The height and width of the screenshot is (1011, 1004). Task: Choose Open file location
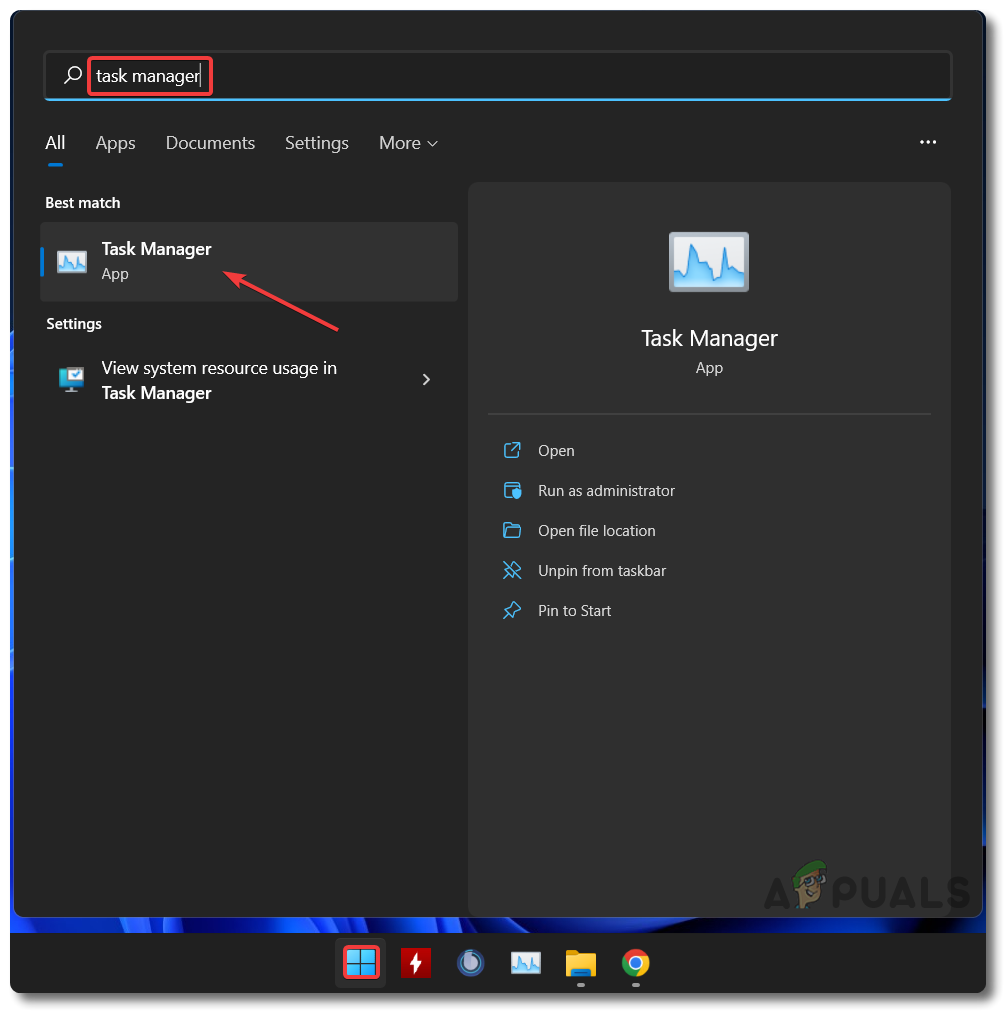[596, 531]
